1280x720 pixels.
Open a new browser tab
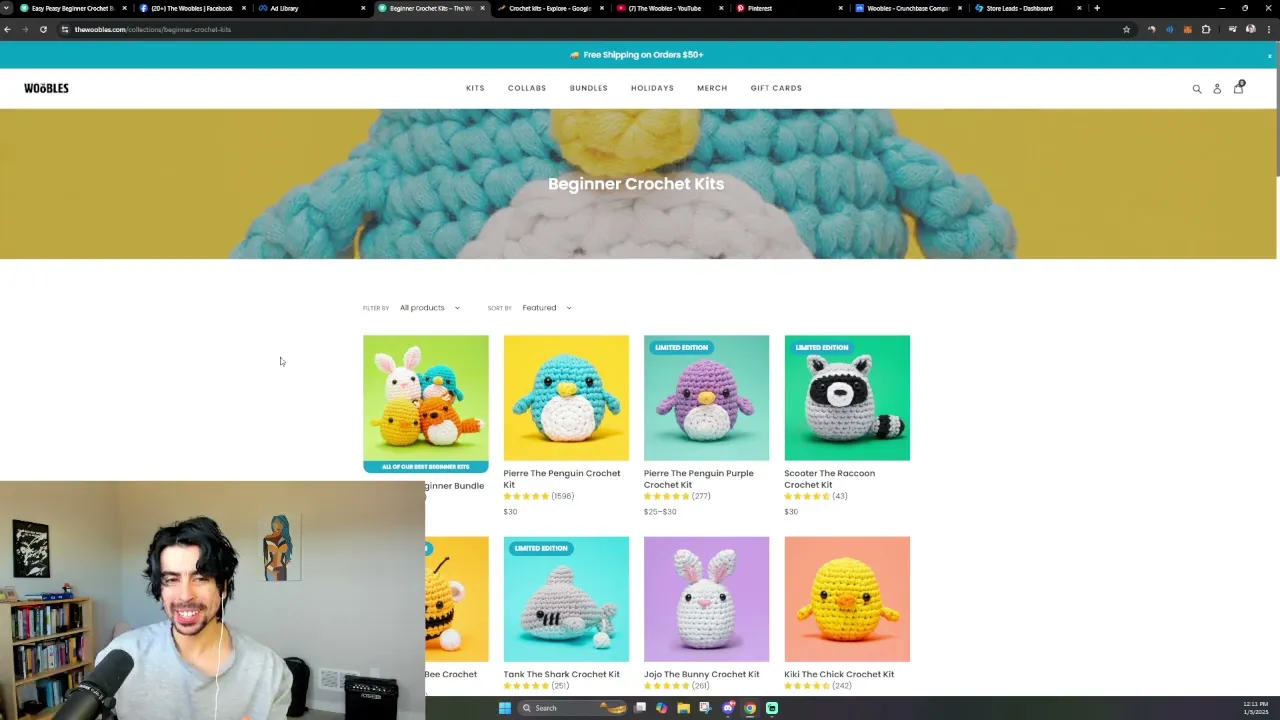pyautogui.click(x=1097, y=8)
